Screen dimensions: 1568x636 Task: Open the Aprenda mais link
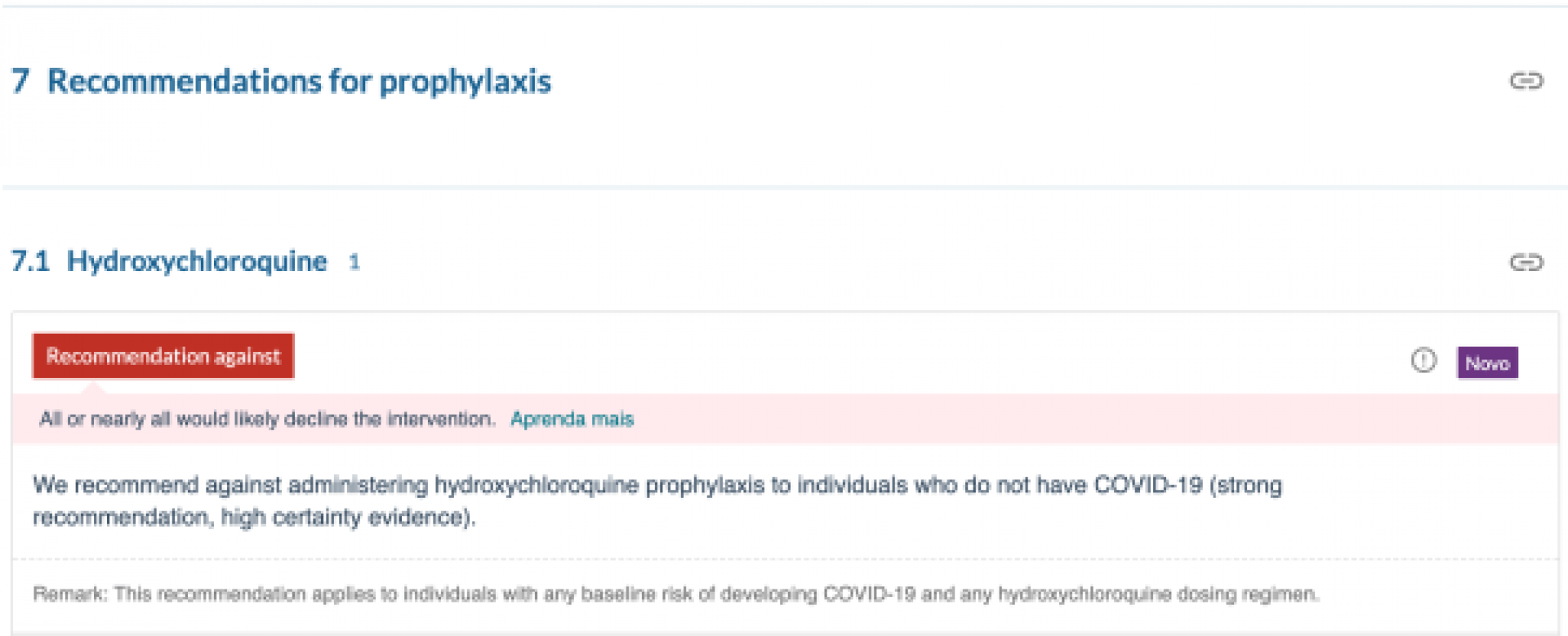tap(572, 419)
